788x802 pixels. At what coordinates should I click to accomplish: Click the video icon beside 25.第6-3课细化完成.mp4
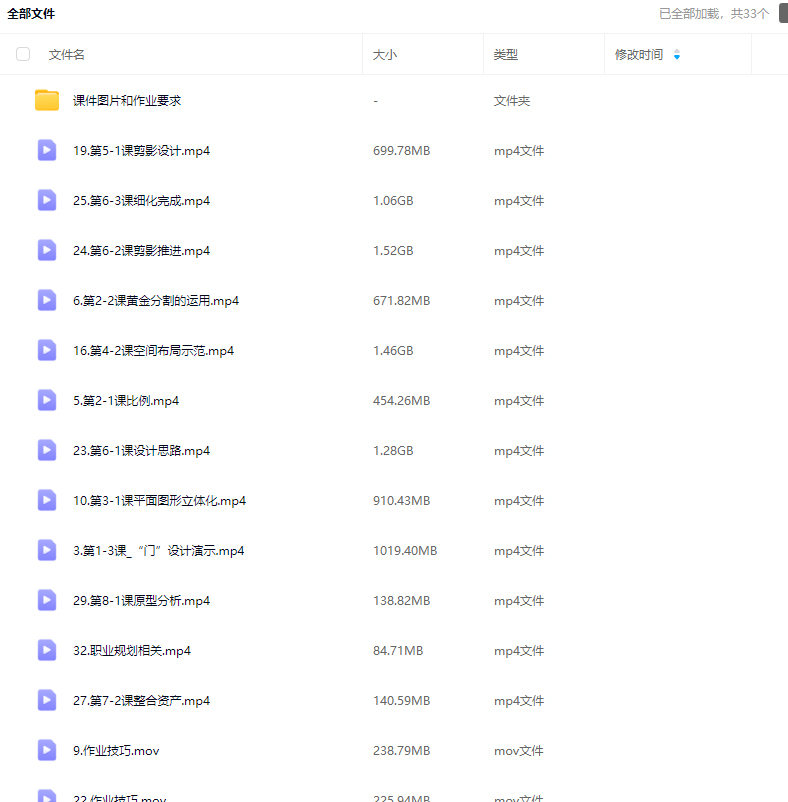click(x=47, y=200)
